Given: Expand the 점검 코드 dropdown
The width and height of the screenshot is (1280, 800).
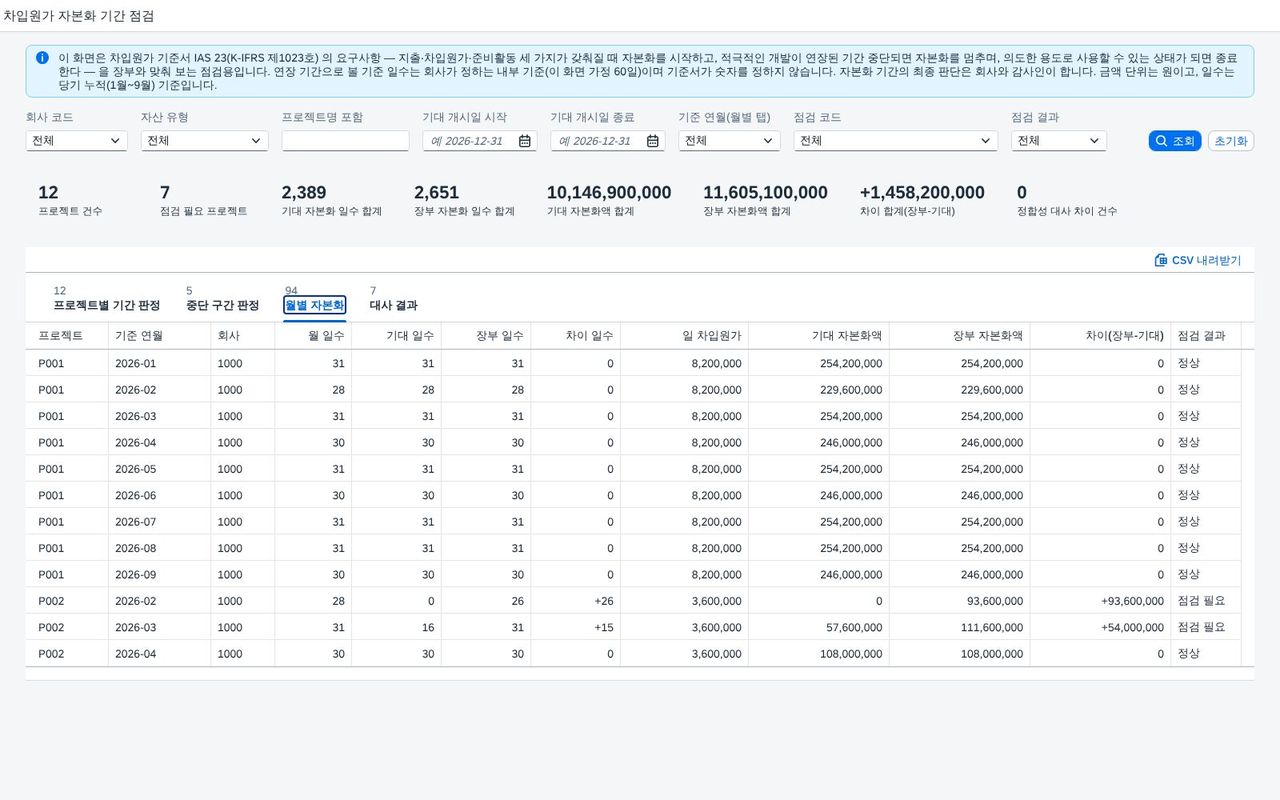Looking at the screenshot, I should pos(895,141).
